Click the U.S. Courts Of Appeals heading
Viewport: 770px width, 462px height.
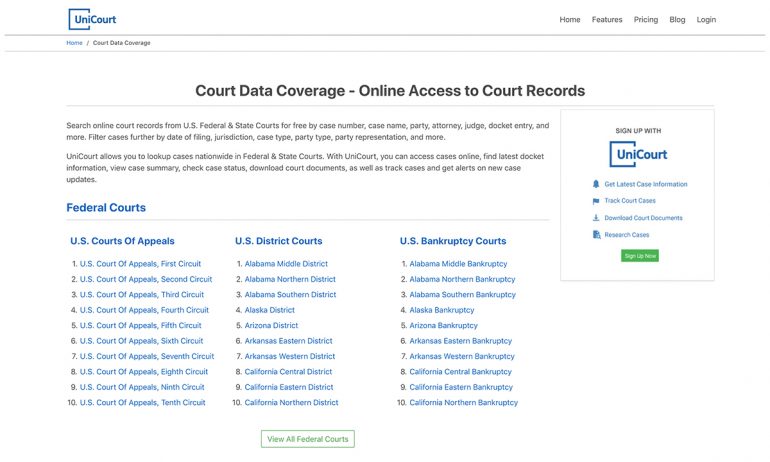point(122,241)
